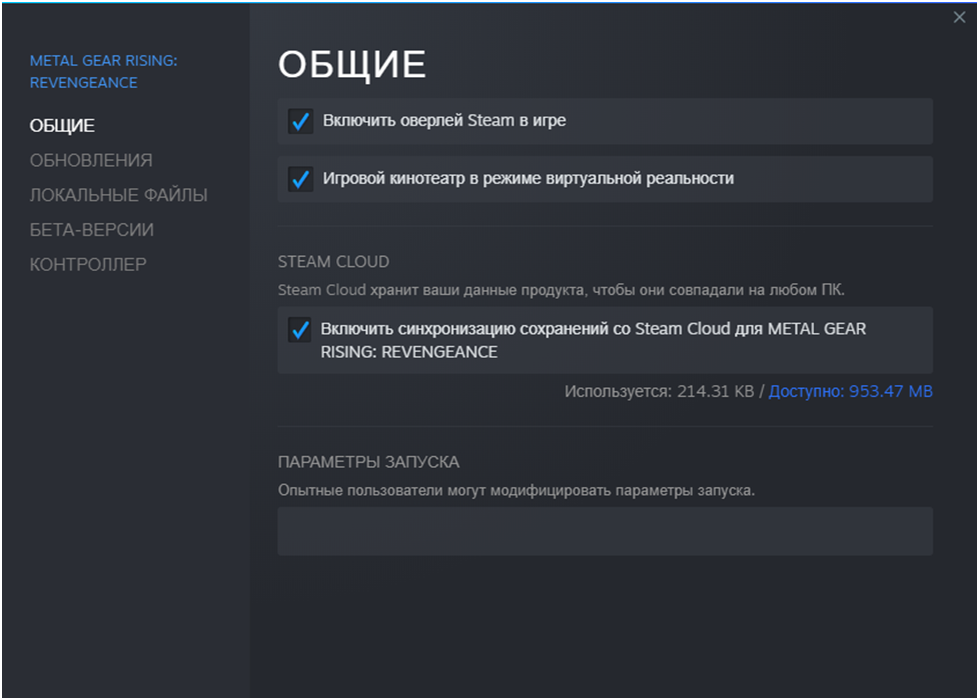
Task: Click the Доступно: 953.47 MB link
Action: (x=850, y=392)
